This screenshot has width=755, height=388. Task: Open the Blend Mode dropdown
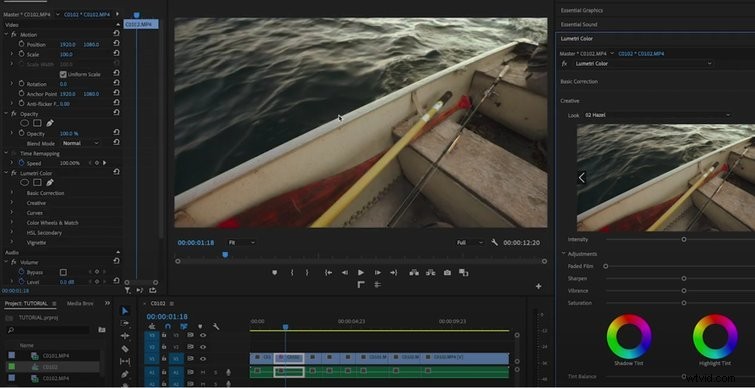click(x=81, y=143)
